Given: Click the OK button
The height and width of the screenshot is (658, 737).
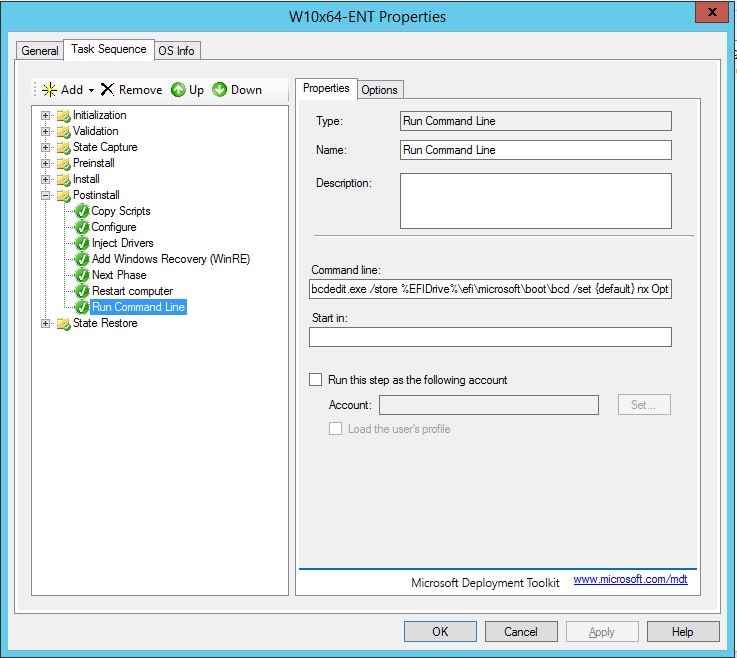Looking at the screenshot, I should 440,631.
